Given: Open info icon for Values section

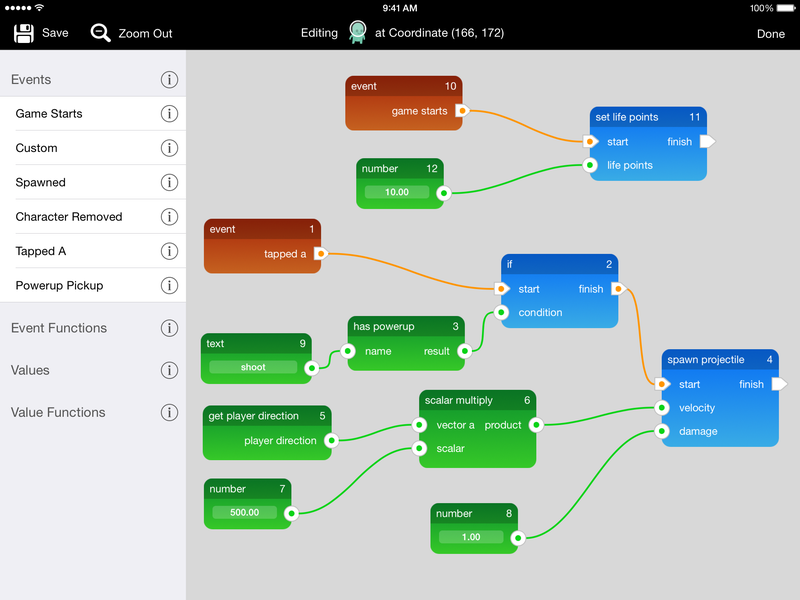Looking at the screenshot, I should (169, 370).
